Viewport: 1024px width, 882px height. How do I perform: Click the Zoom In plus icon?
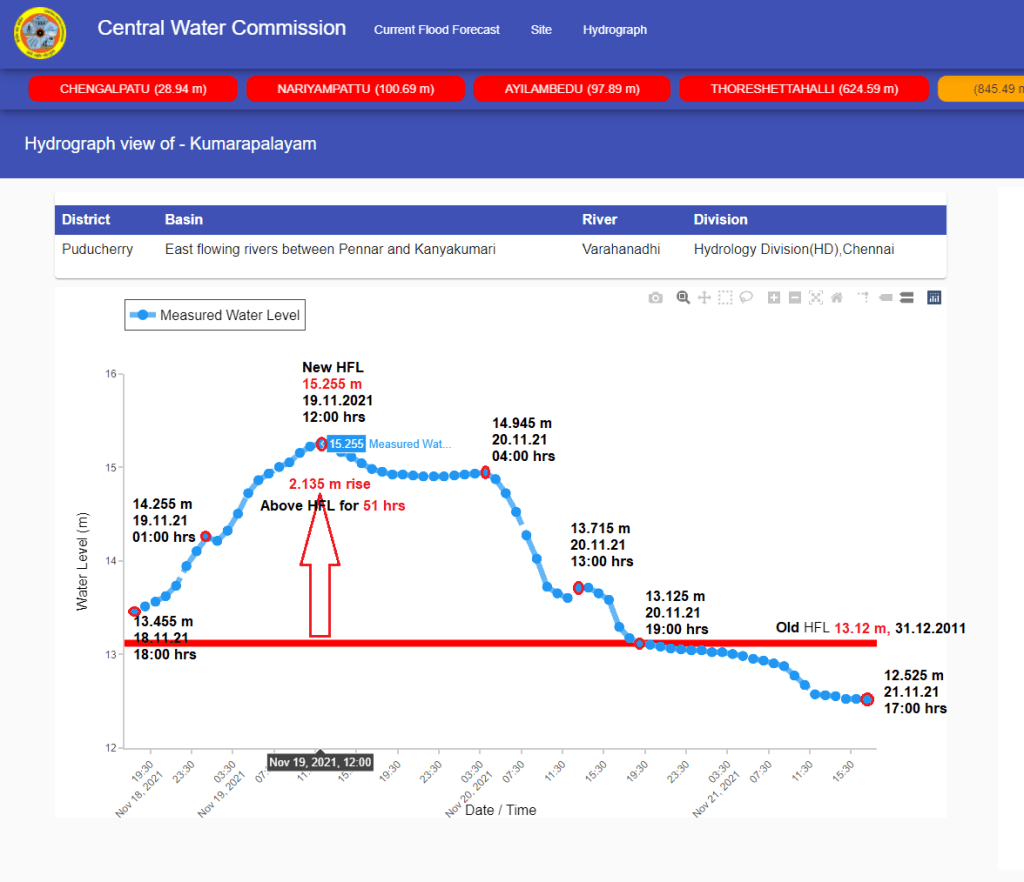[x=773, y=297]
